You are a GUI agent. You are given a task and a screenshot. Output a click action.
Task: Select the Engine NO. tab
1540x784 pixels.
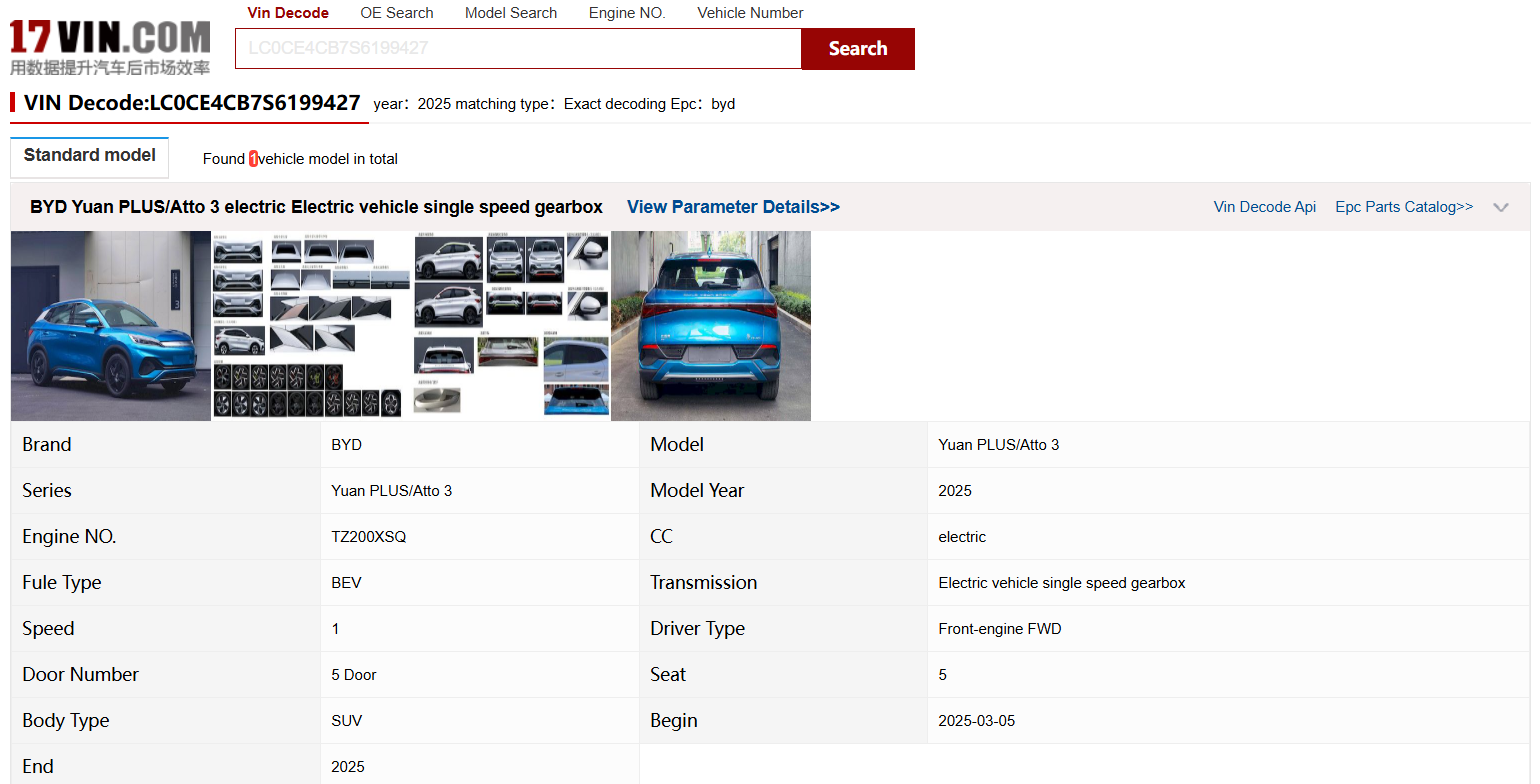(x=627, y=13)
